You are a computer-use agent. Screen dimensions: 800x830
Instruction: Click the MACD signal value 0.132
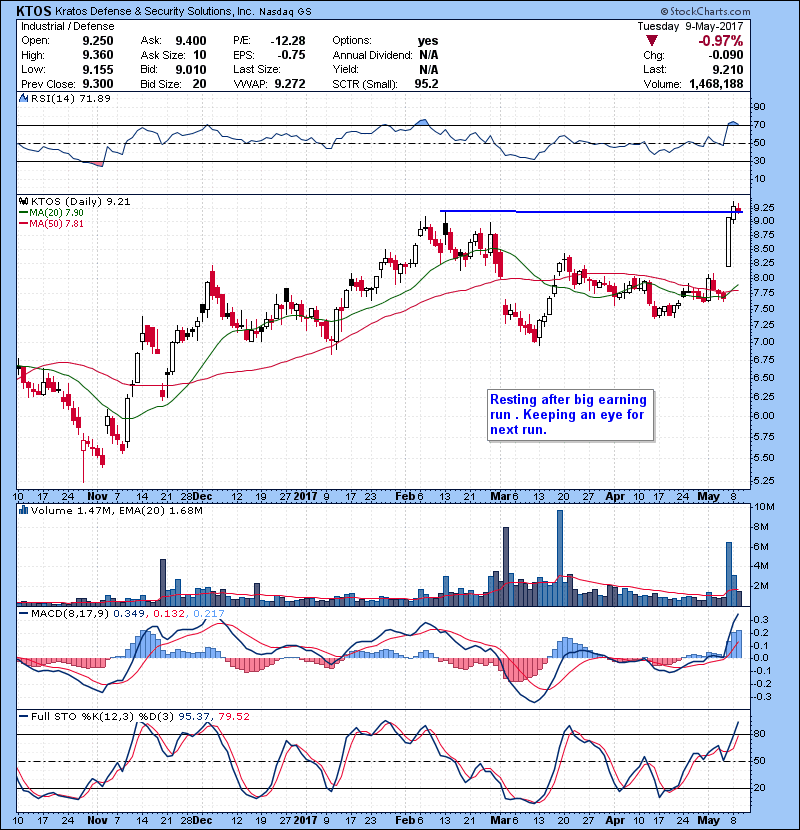pyautogui.click(x=169, y=614)
